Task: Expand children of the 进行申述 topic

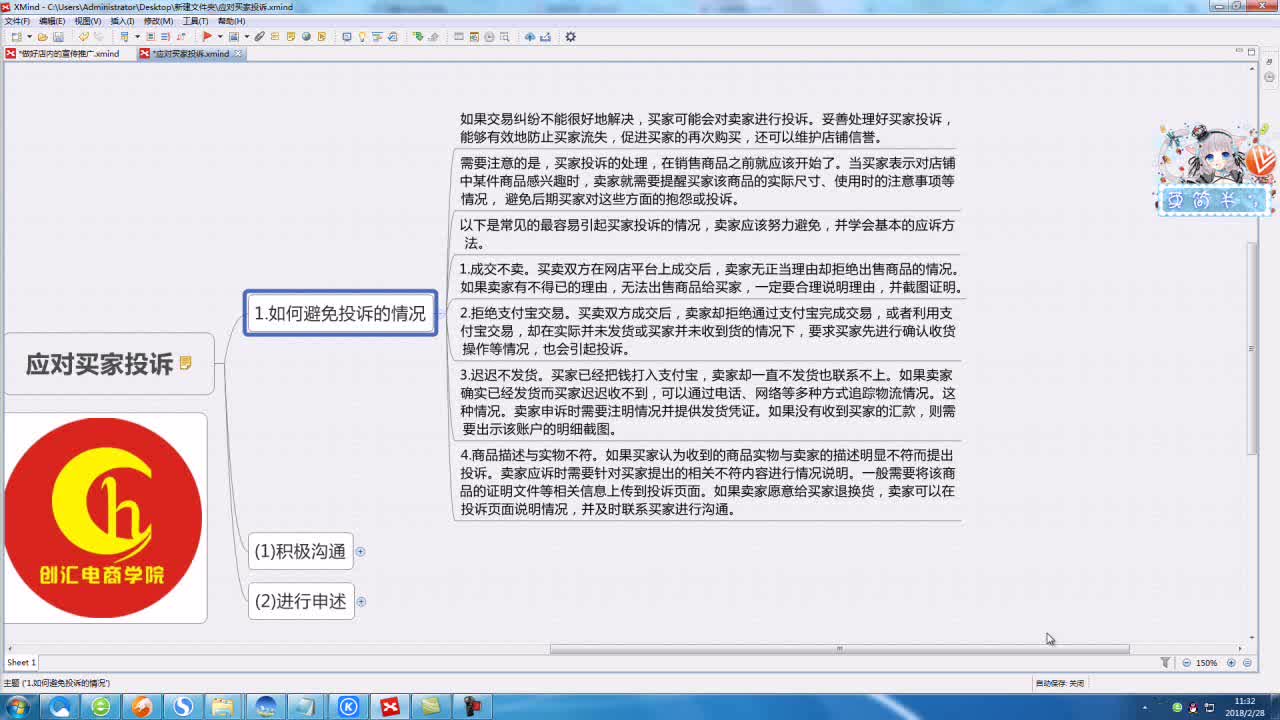Action: pos(361,601)
